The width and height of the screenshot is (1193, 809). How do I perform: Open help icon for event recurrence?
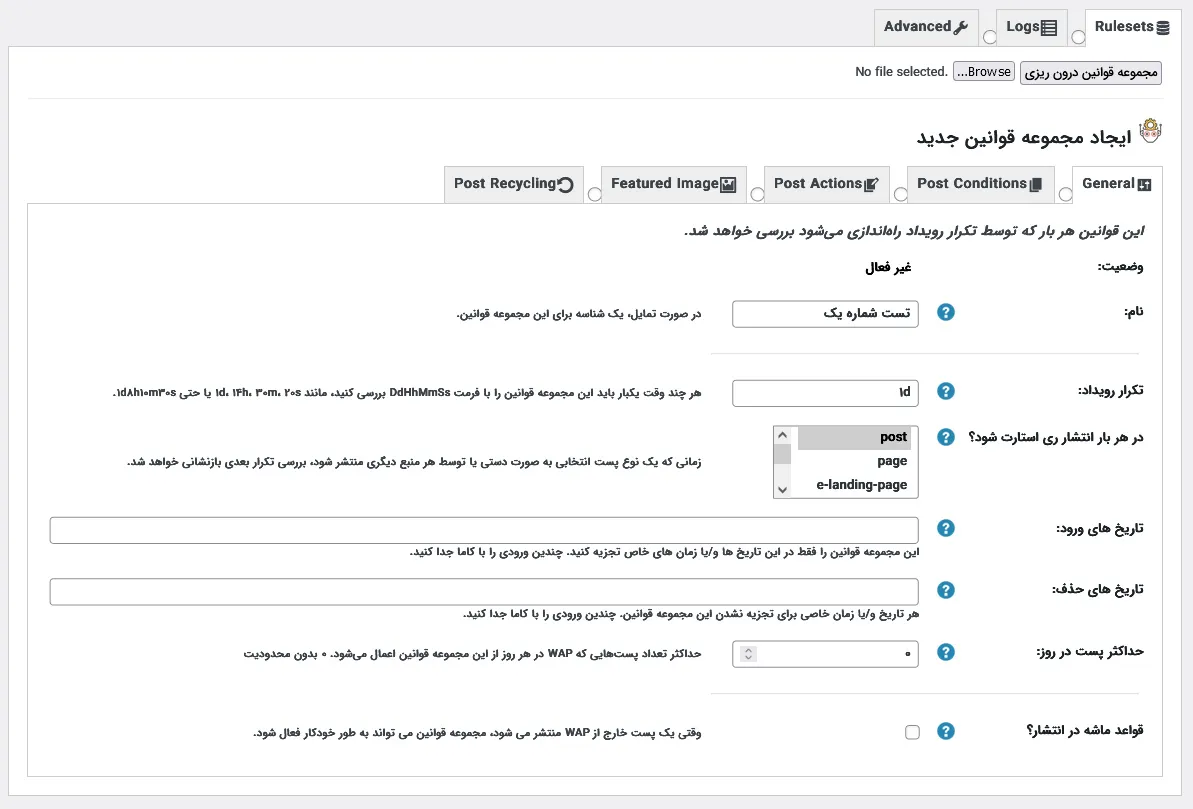point(946,391)
